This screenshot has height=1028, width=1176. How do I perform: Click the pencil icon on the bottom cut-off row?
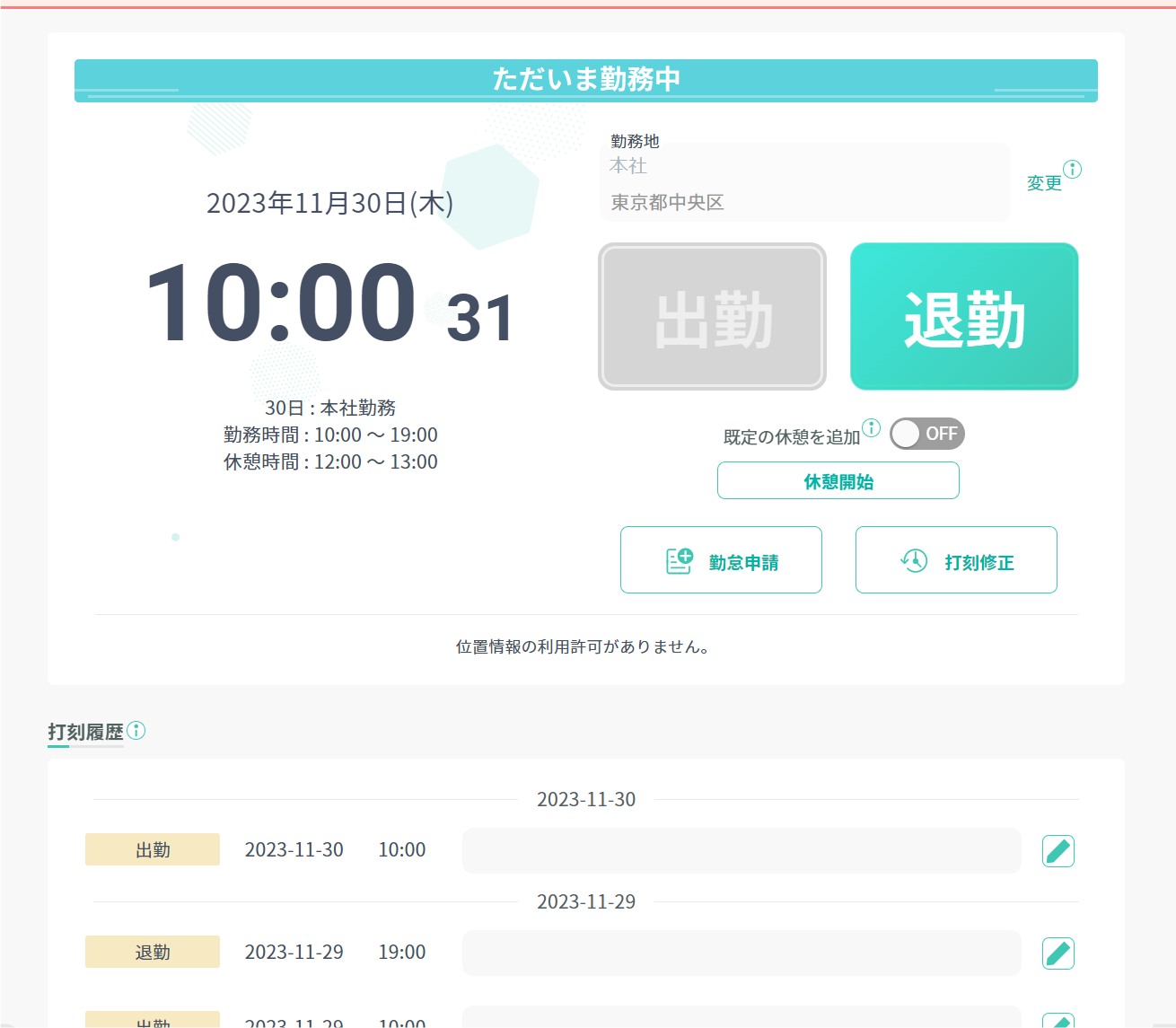point(1058,1021)
